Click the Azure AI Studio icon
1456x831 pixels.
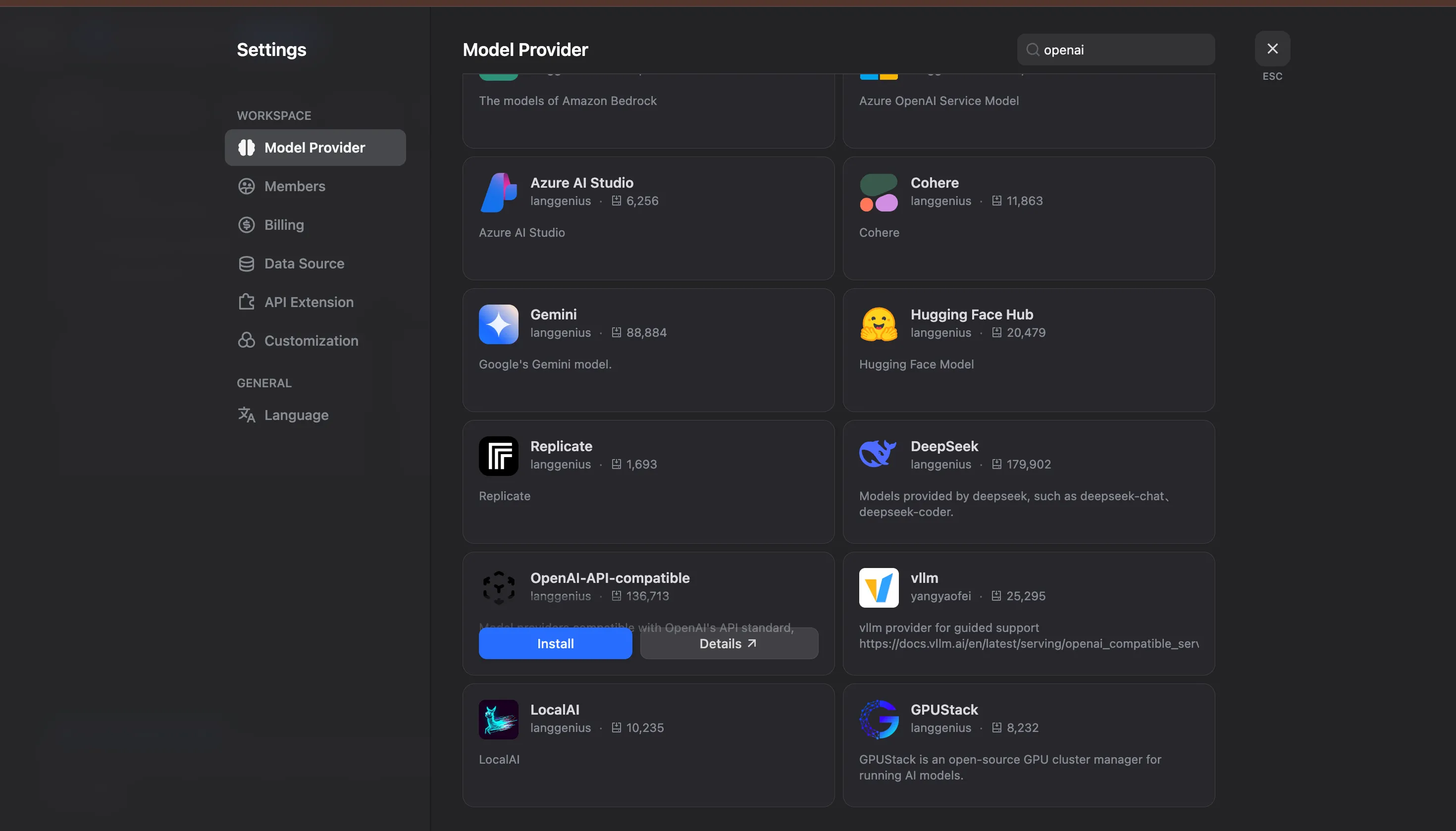[498, 193]
